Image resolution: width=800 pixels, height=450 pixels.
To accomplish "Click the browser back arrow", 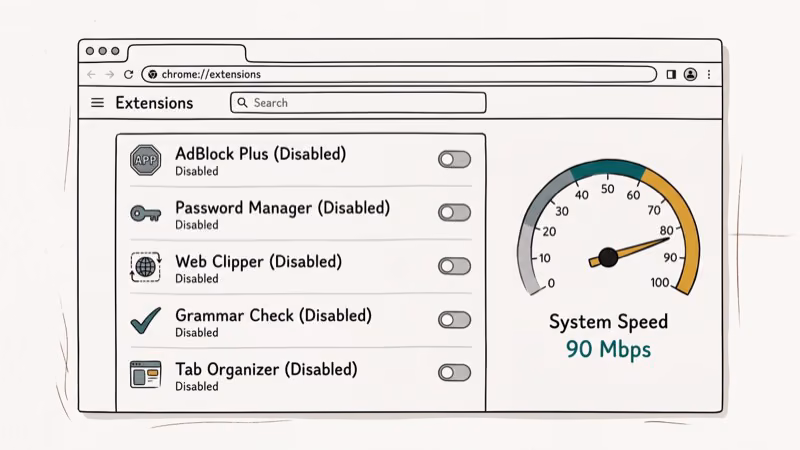I will tap(91, 74).
